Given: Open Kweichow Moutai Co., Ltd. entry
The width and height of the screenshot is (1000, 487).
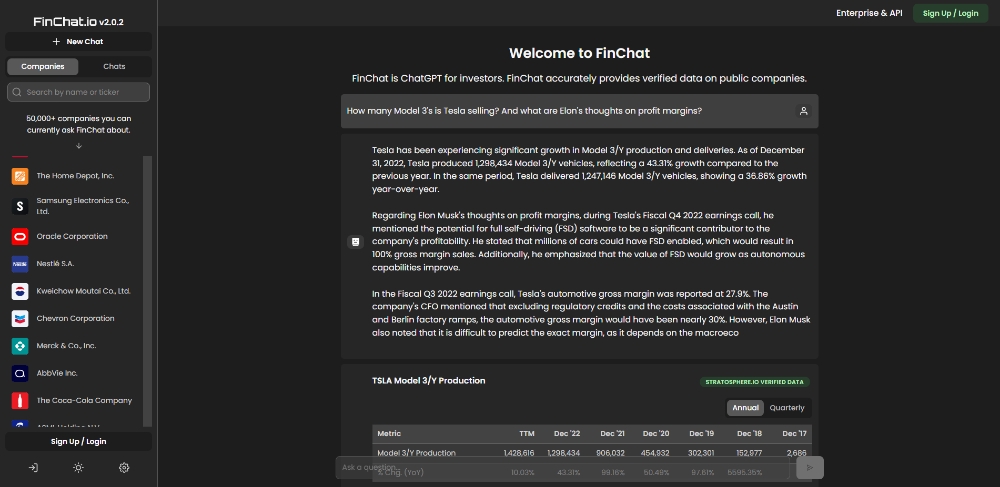Looking at the screenshot, I should tap(75, 291).
